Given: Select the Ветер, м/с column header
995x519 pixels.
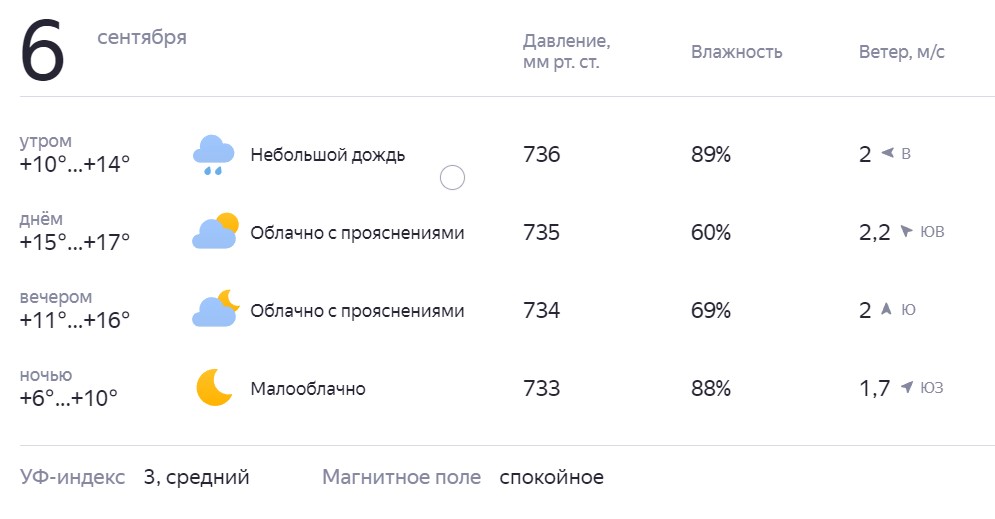Looking at the screenshot, I should pyautogui.click(x=902, y=51).
